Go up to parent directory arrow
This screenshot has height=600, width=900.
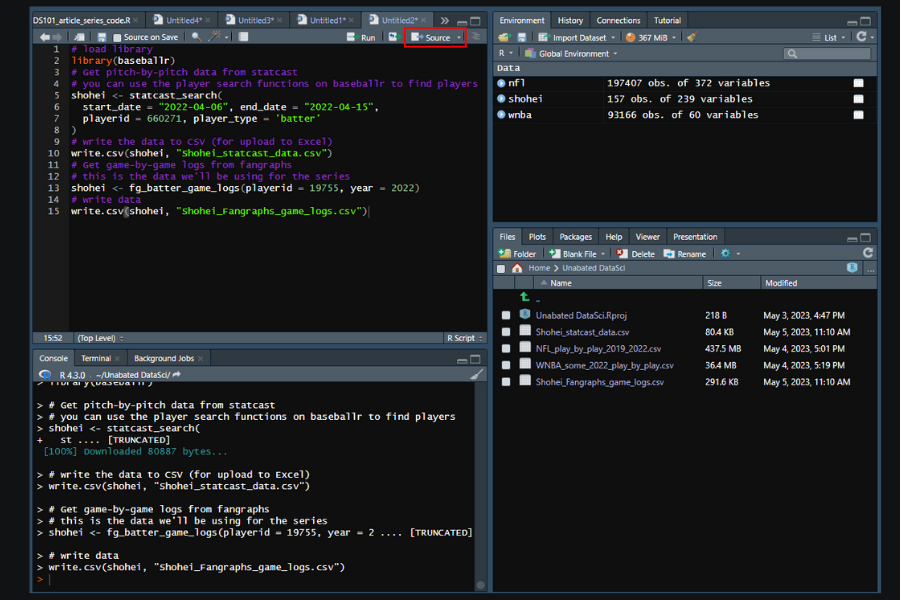[x=525, y=297]
